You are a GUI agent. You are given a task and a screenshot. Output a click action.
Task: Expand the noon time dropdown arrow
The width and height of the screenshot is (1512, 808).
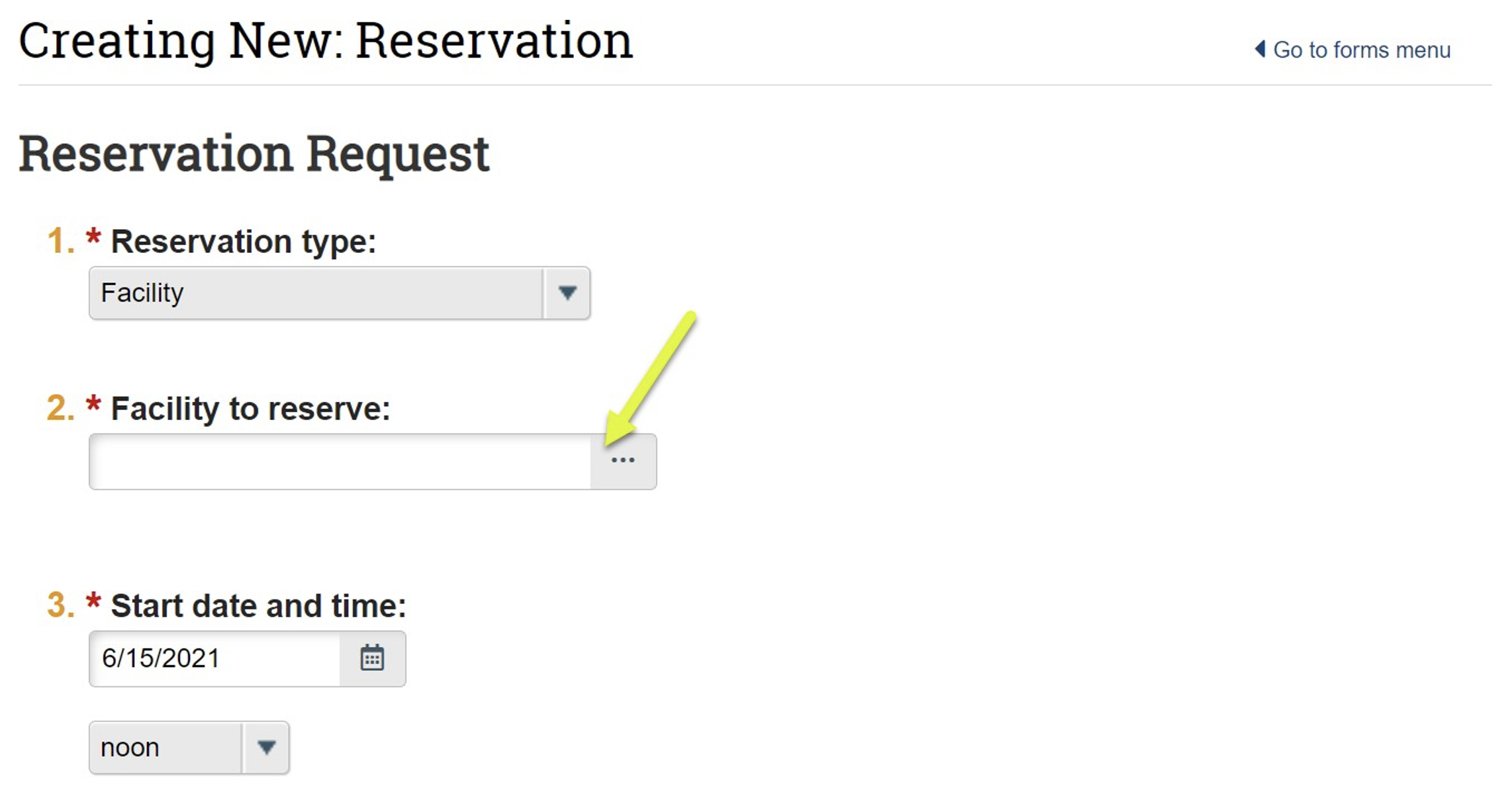point(266,748)
